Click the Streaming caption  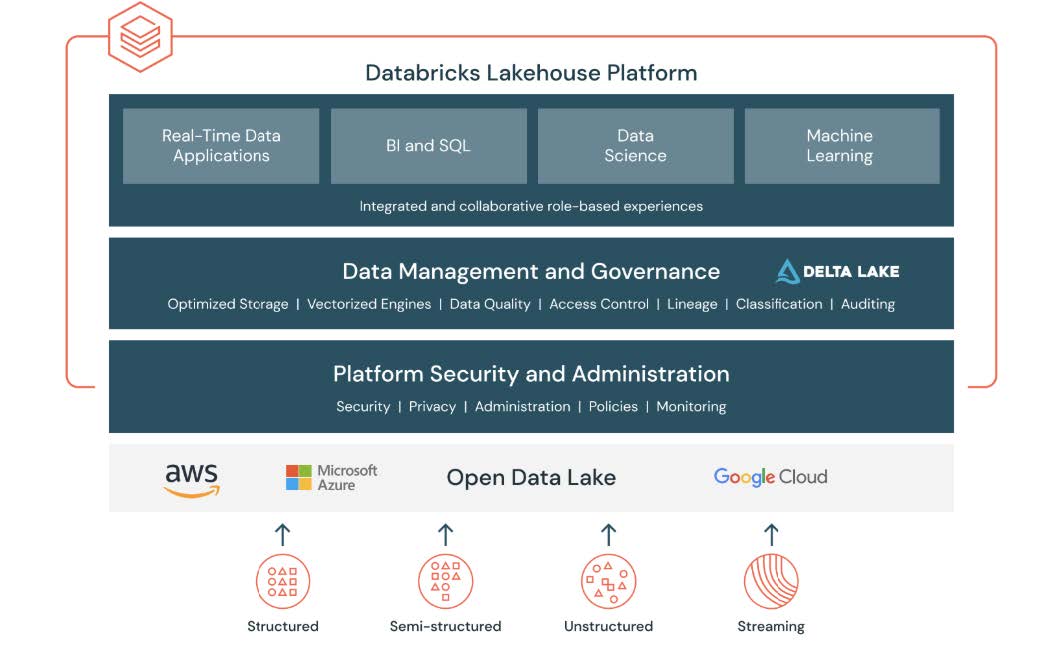pos(771,626)
